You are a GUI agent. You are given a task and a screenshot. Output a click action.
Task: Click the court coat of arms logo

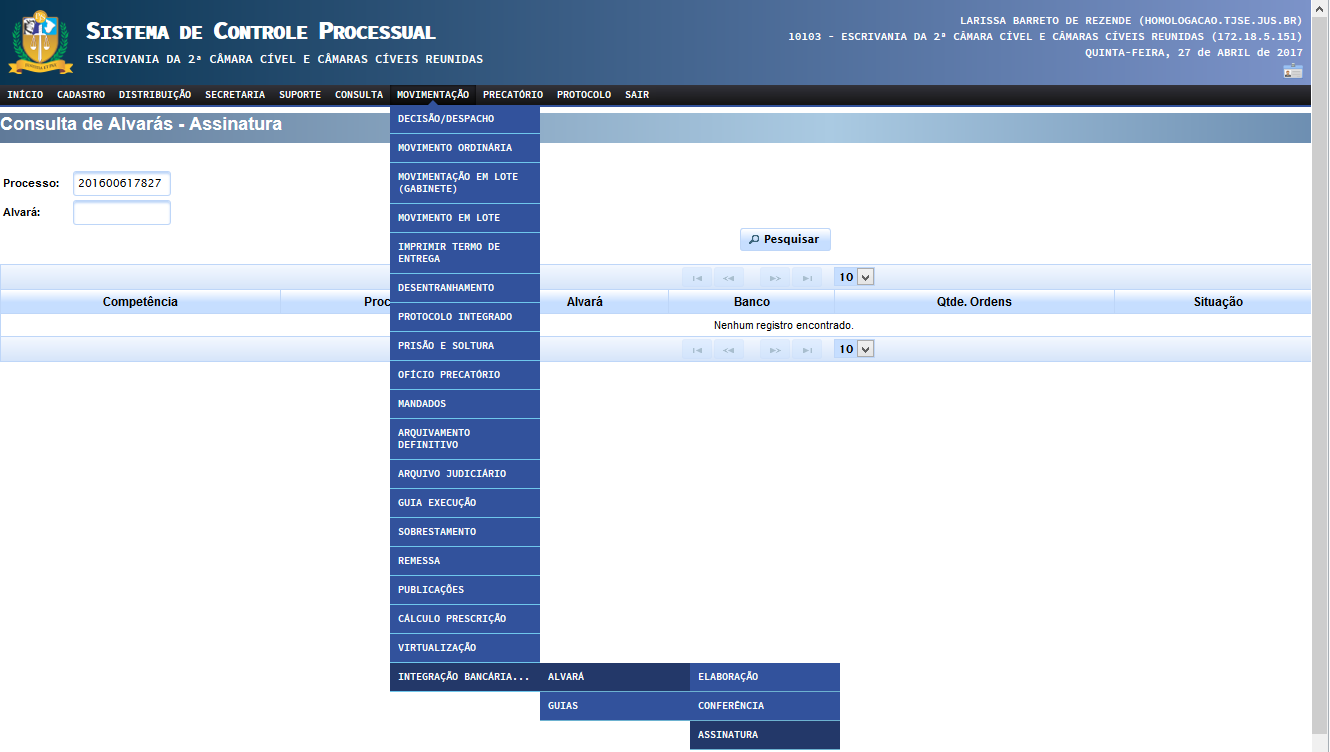coord(40,42)
